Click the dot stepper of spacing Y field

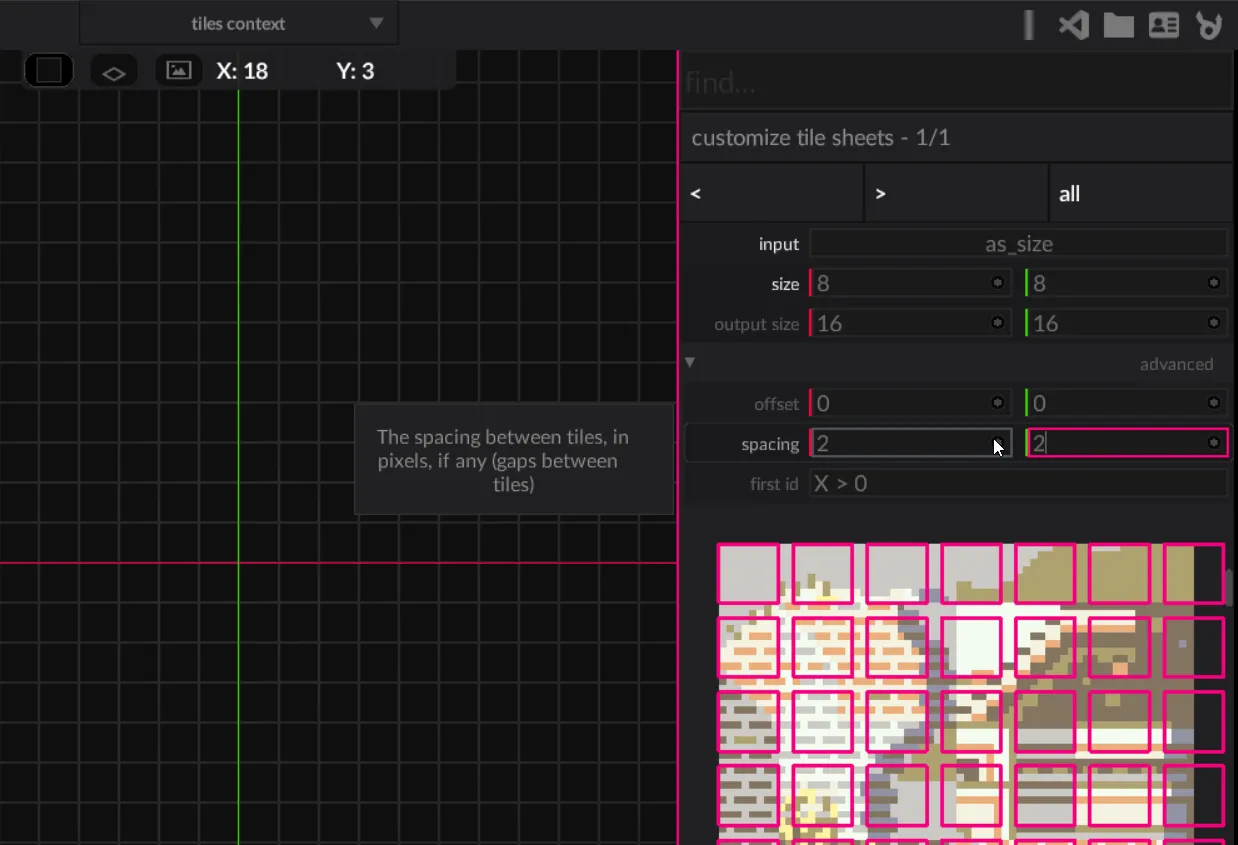(x=1213, y=443)
